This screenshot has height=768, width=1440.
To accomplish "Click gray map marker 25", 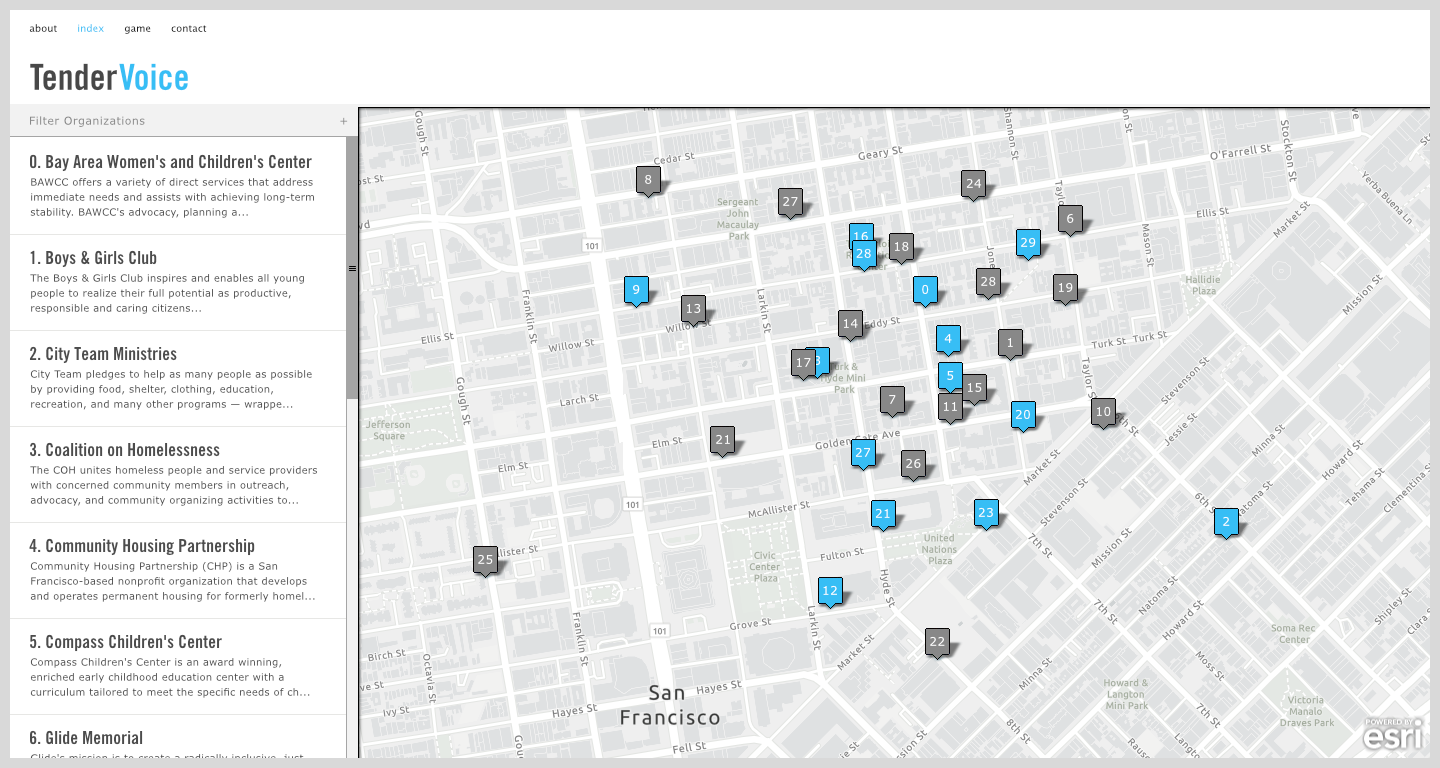I will tap(485, 560).
